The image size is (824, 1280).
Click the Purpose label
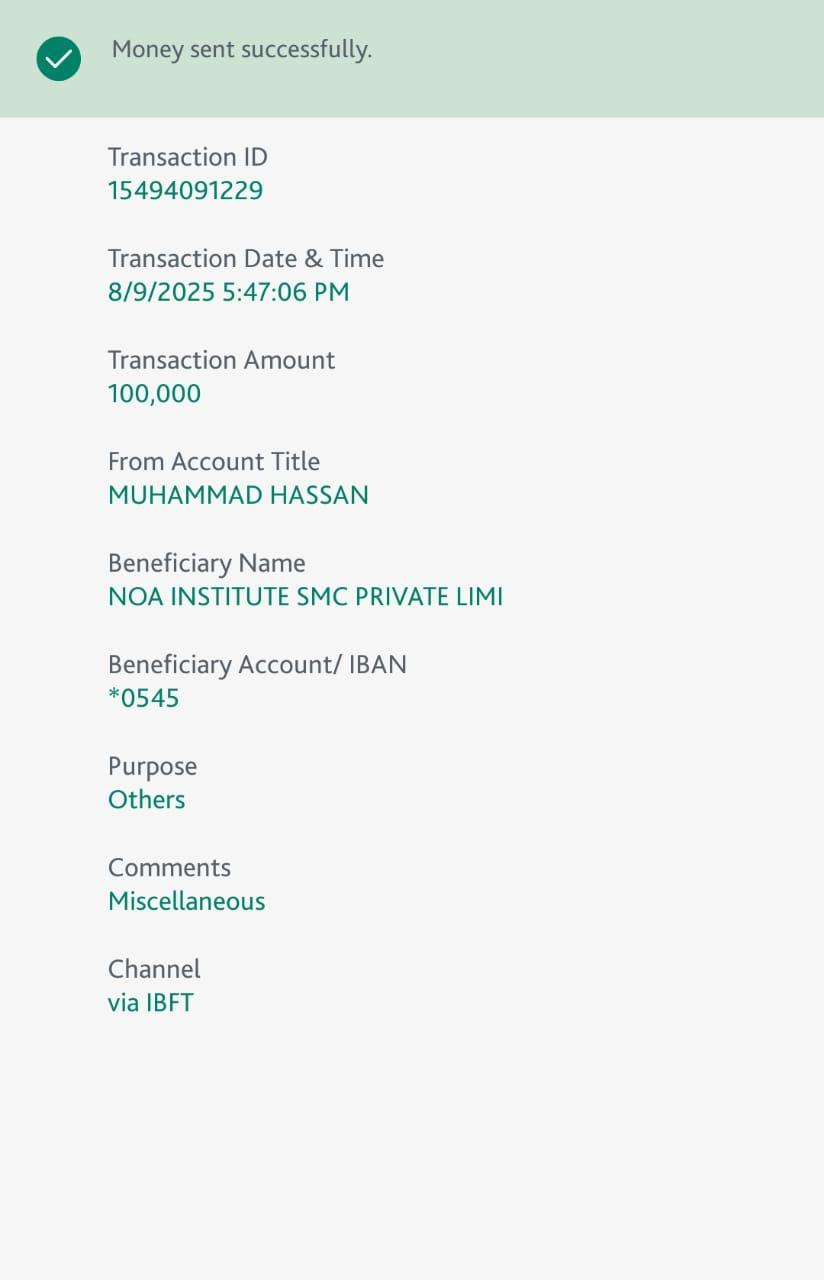(153, 766)
